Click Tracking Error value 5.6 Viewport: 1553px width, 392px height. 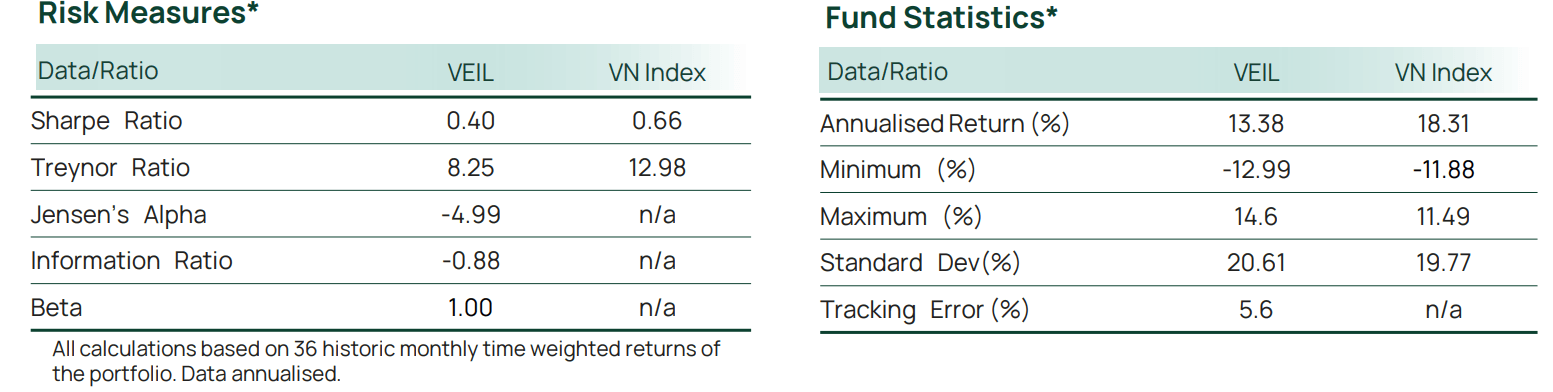[1256, 310]
